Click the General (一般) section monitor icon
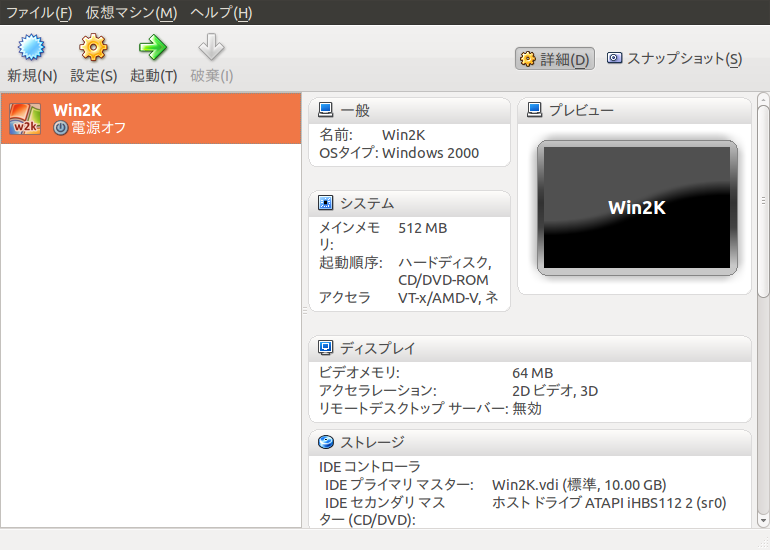This screenshot has height=550, width=770. 325,110
